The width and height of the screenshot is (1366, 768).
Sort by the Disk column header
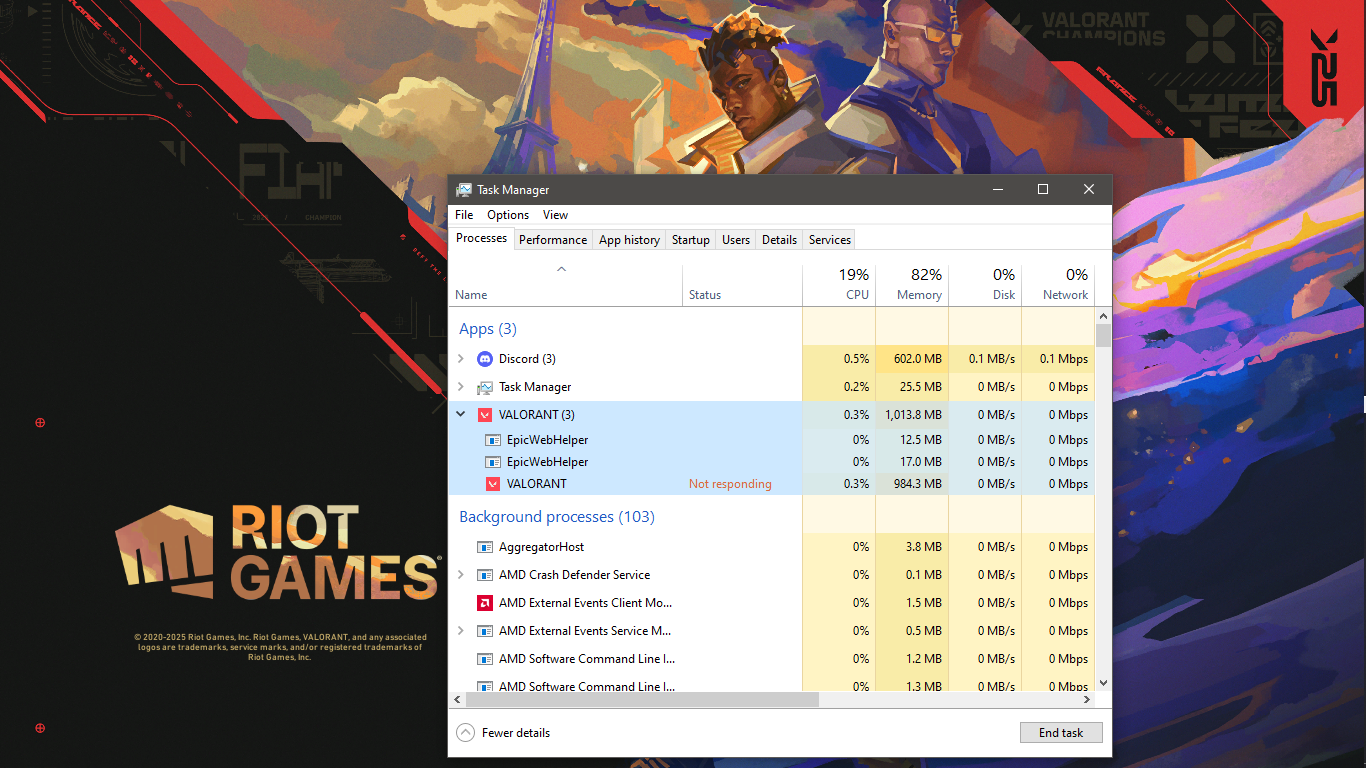985,285
